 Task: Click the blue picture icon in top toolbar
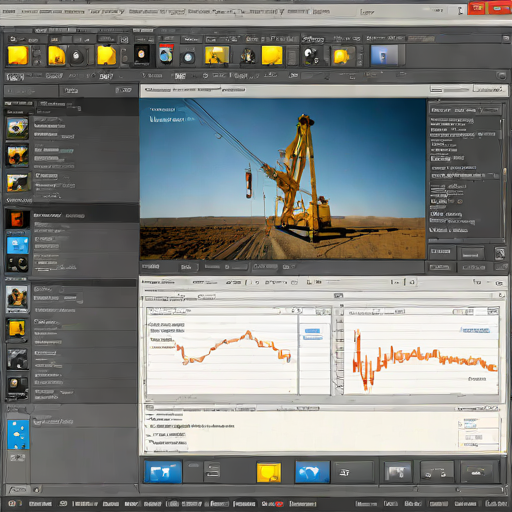pyautogui.click(x=384, y=55)
